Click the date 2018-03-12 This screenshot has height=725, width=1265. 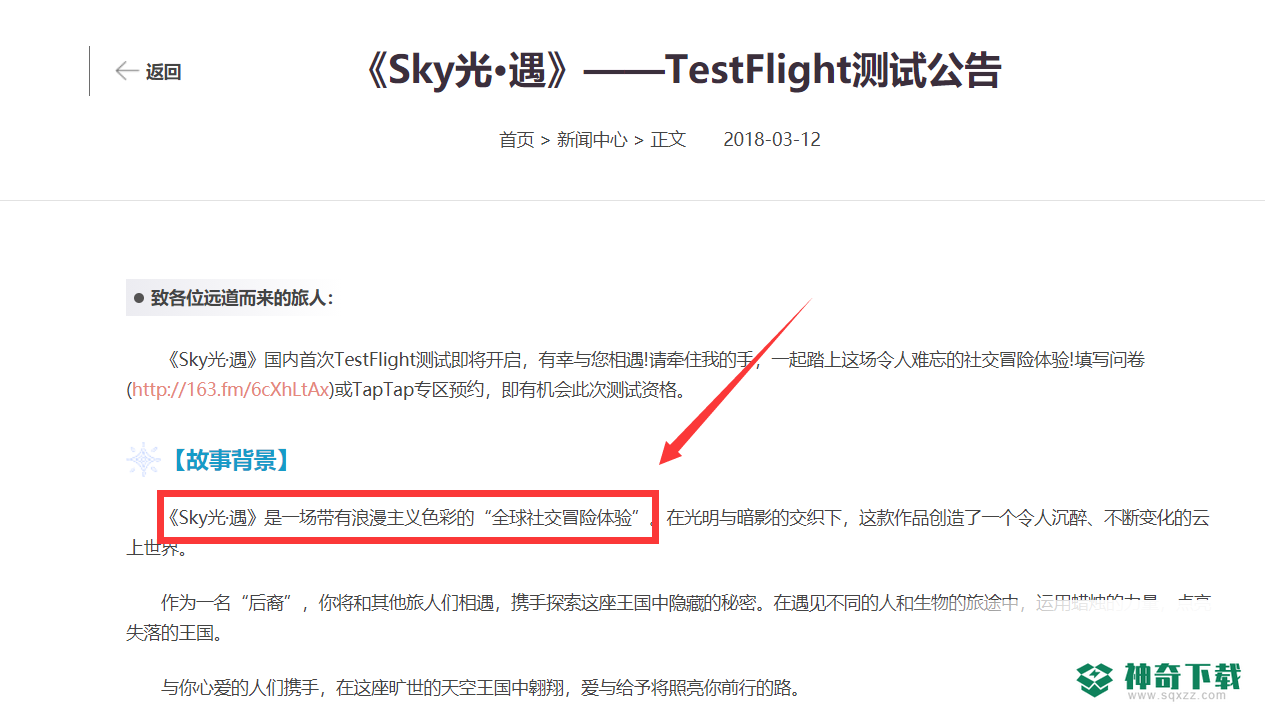tap(772, 139)
